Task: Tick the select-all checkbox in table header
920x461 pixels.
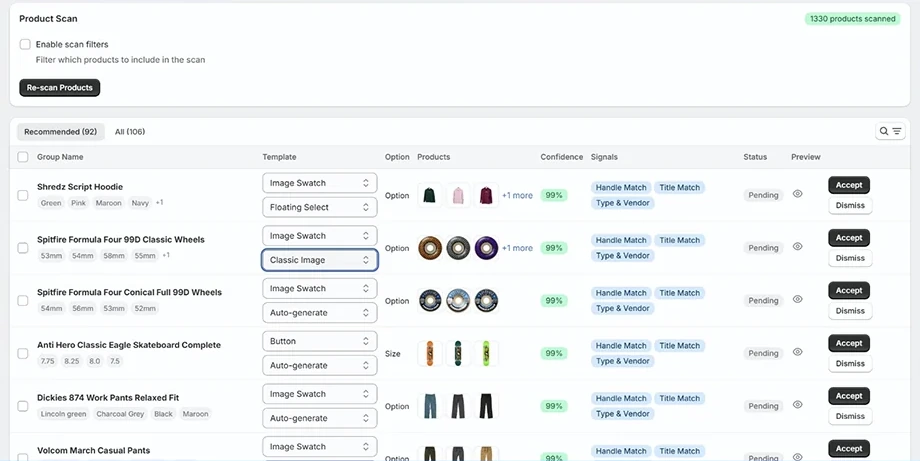Action: click(x=23, y=157)
